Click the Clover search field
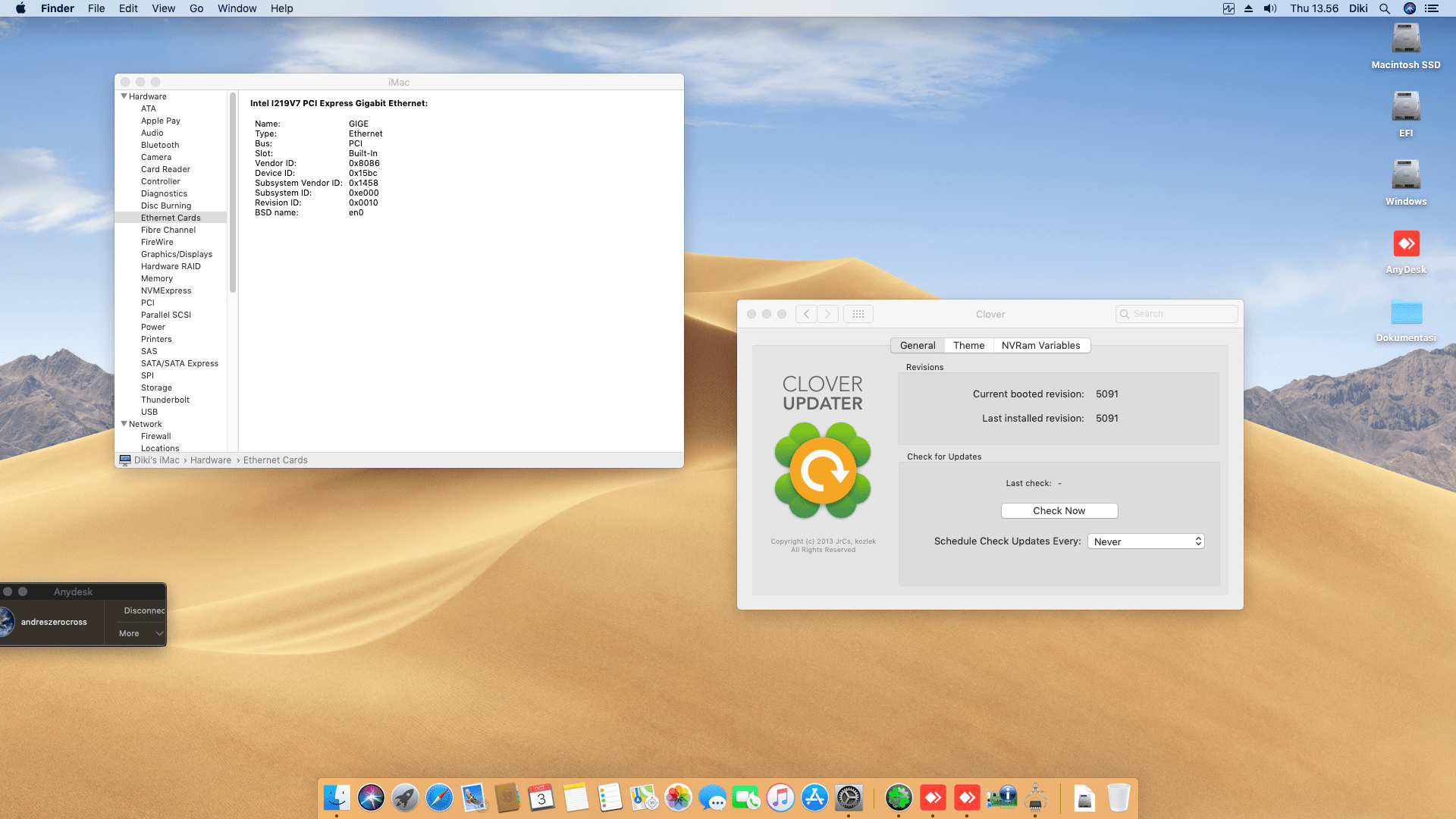1456x819 pixels. (1179, 314)
